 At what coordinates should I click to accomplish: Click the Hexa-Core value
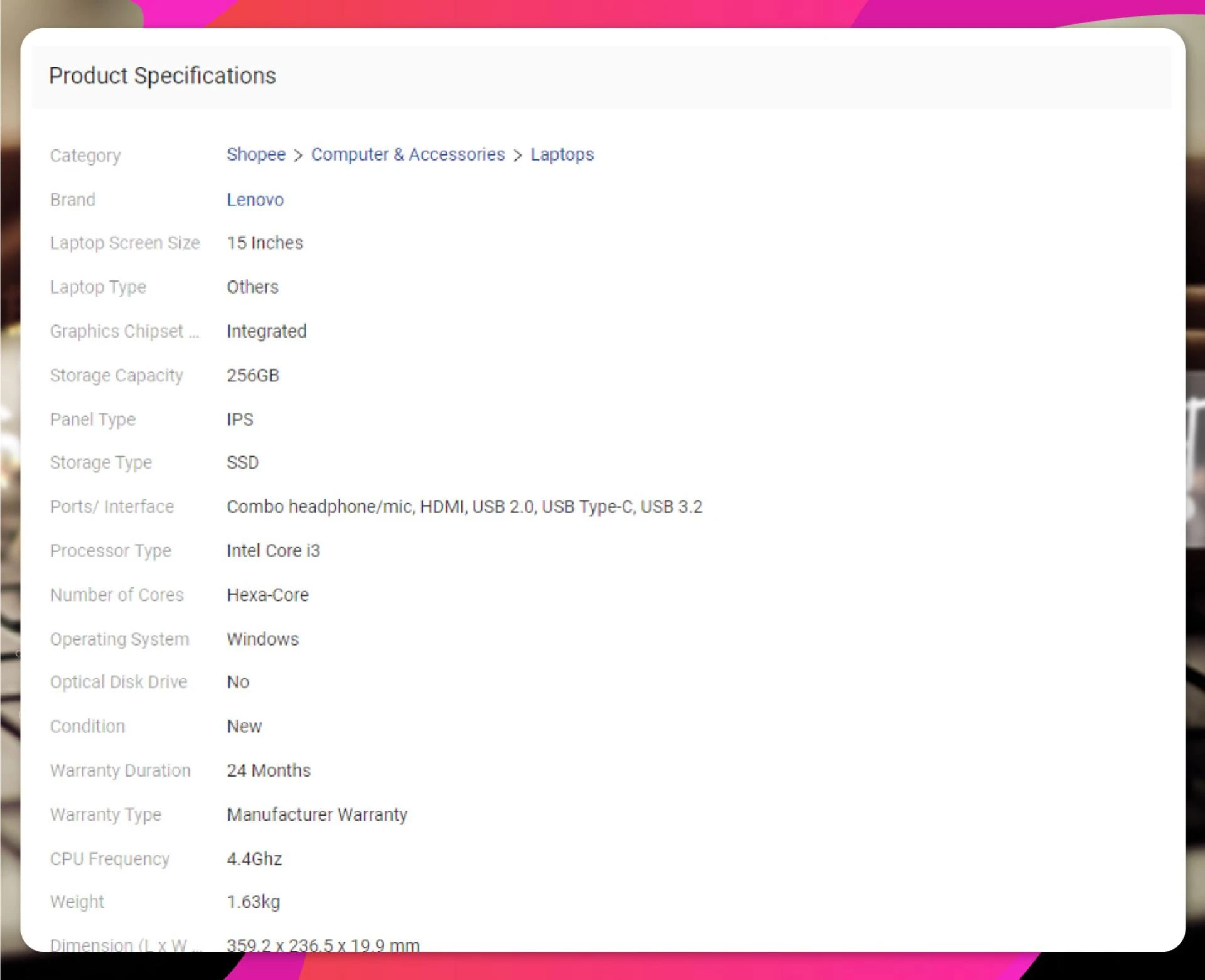[x=268, y=595]
